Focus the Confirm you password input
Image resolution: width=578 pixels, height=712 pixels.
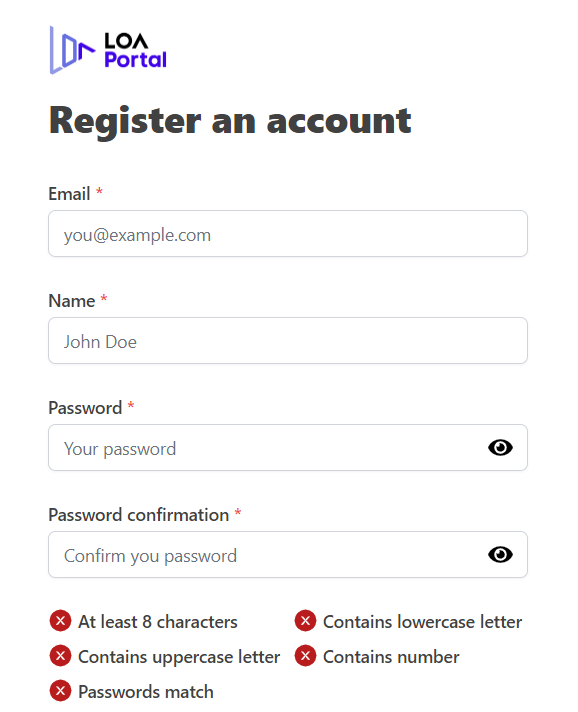[288, 554]
